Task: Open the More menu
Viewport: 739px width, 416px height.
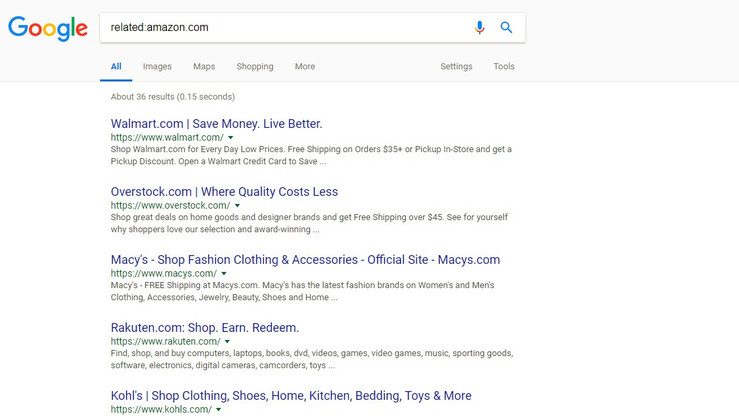Action: 305,66
